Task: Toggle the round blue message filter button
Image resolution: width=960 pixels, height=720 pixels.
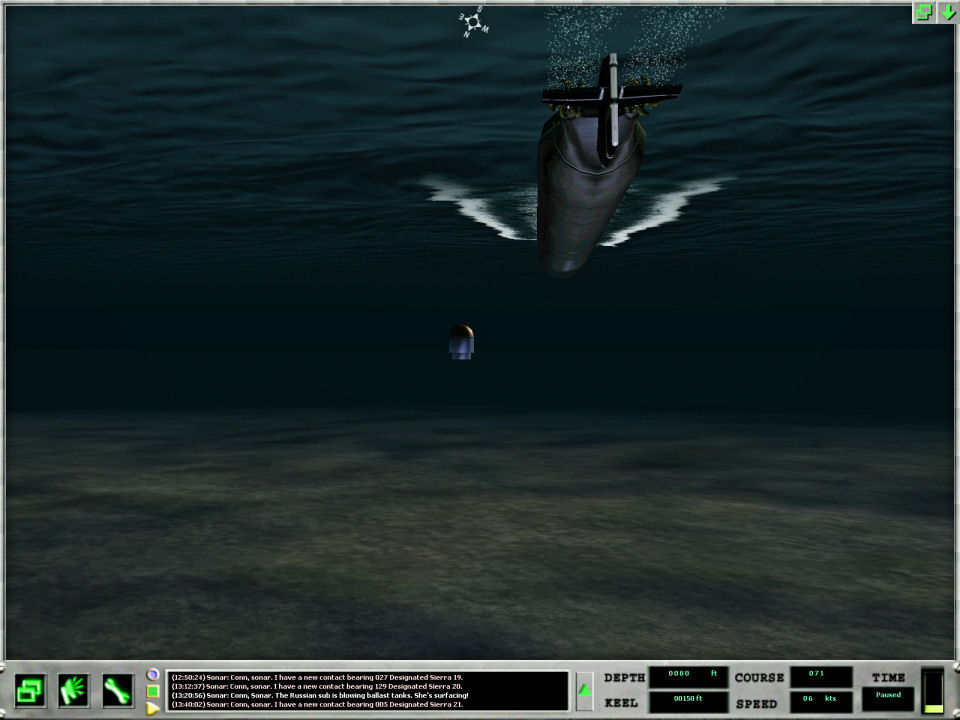Action: tap(153, 674)
